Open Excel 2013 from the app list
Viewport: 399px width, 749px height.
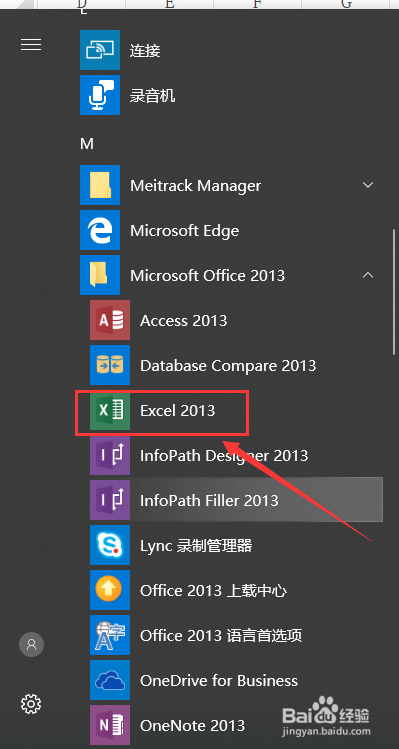231,410
